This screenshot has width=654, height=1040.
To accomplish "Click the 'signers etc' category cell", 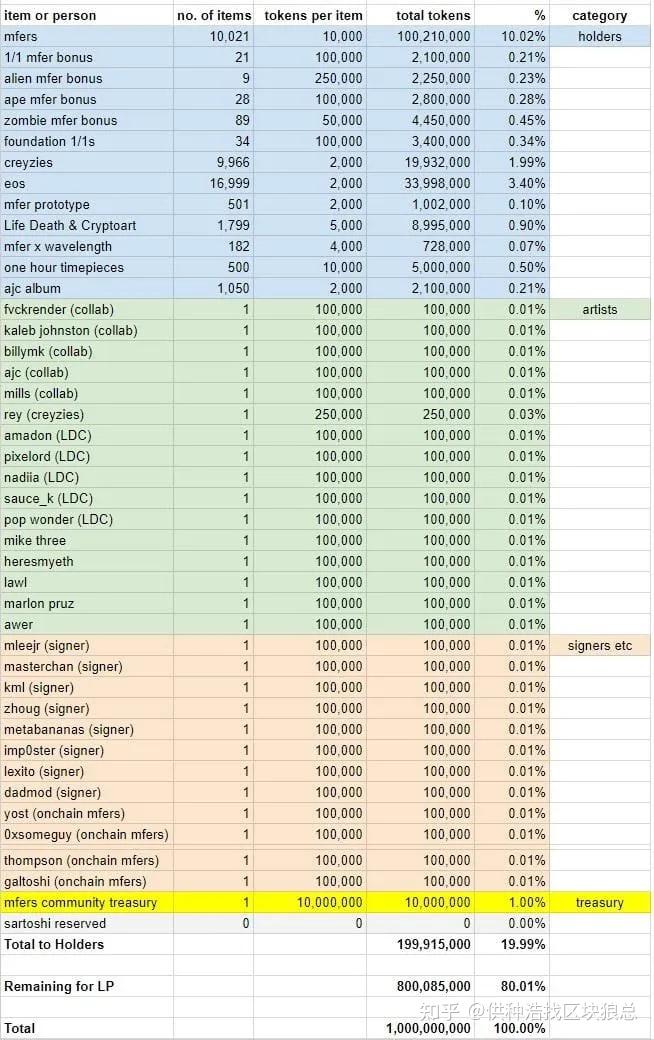I will point(599,645).
